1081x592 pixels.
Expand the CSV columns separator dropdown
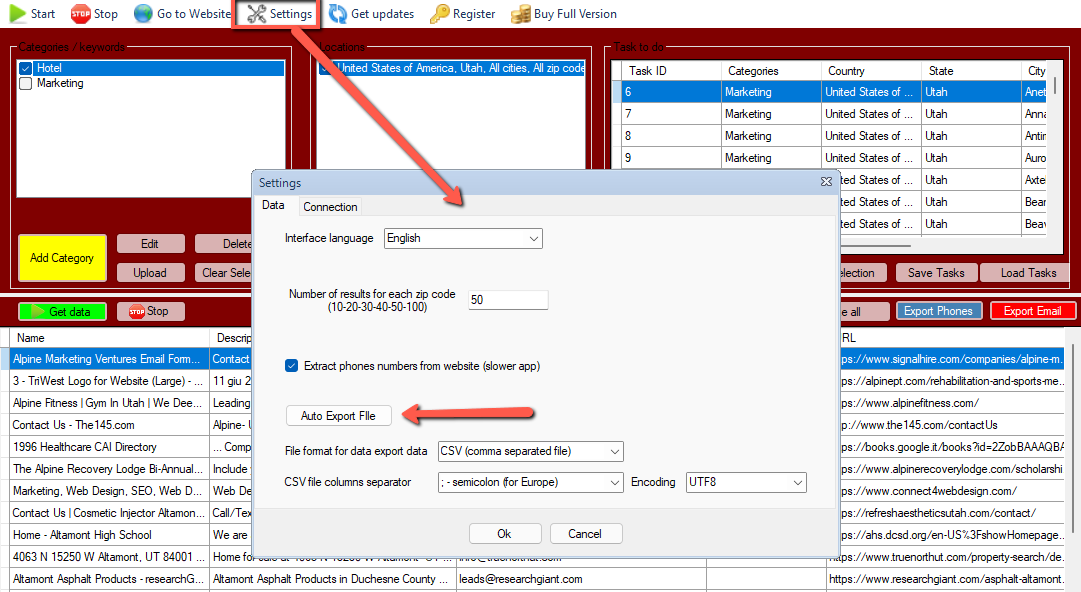click(x=614, y=483)
